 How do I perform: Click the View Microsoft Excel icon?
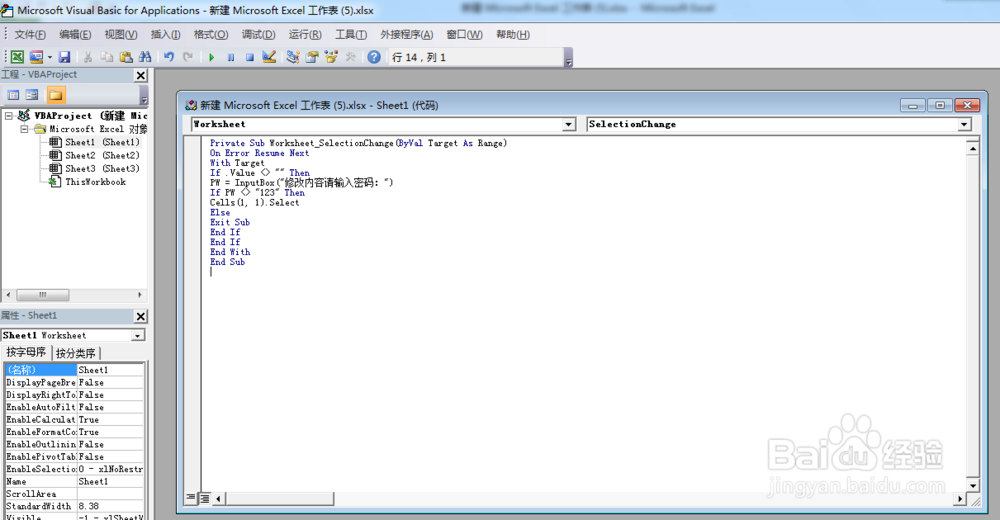[x=17, y=57]
